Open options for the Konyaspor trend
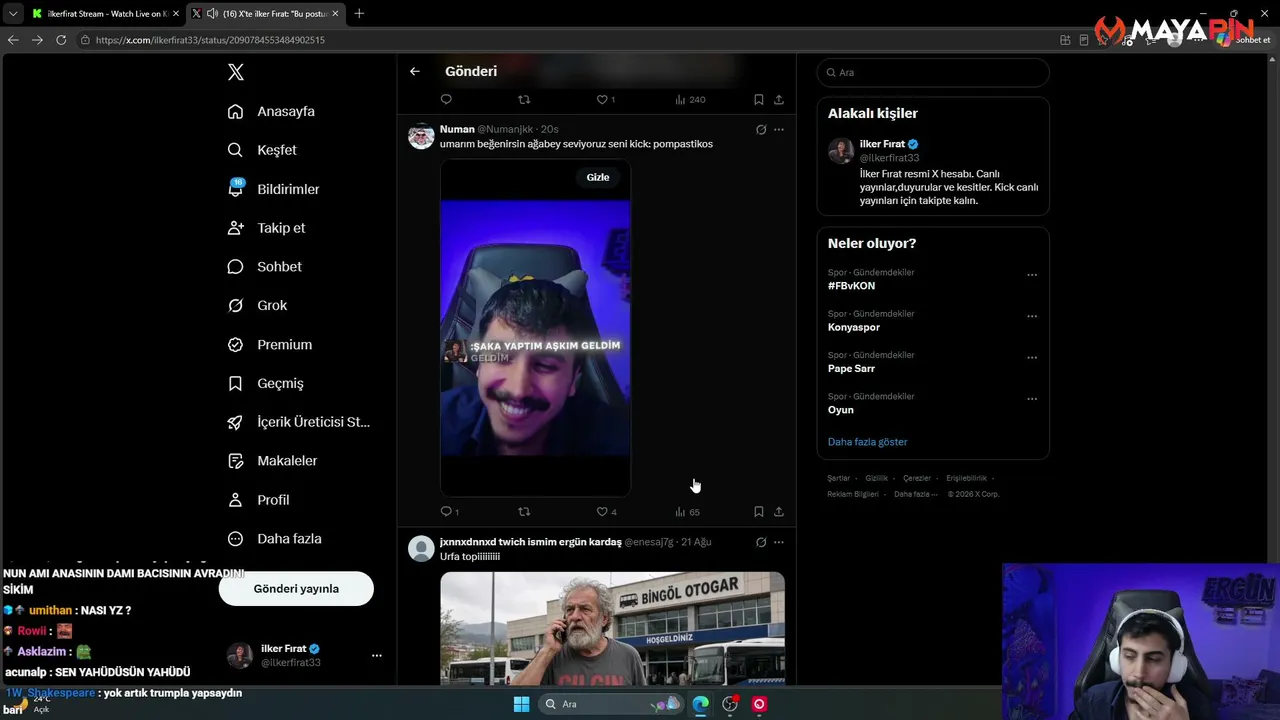The width and height of the screenshot is (1280, 720). point(1032,316)
